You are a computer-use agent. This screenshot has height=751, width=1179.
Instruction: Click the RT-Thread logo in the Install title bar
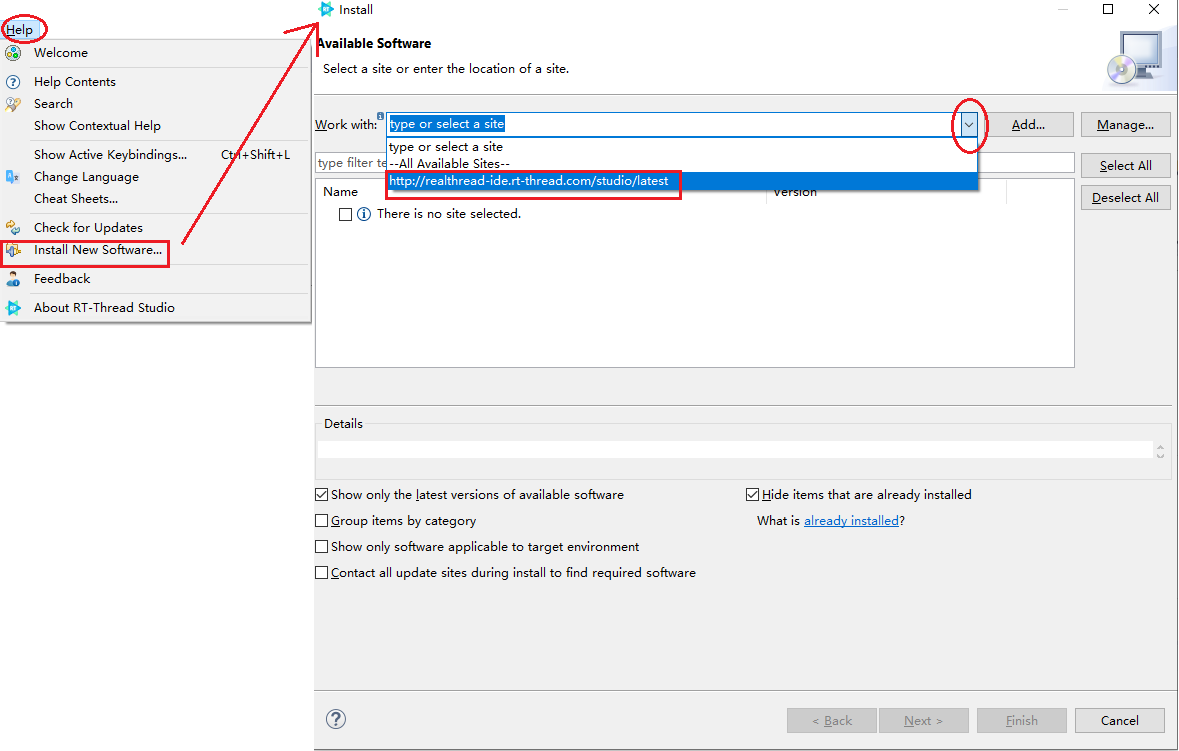[326, 9]
